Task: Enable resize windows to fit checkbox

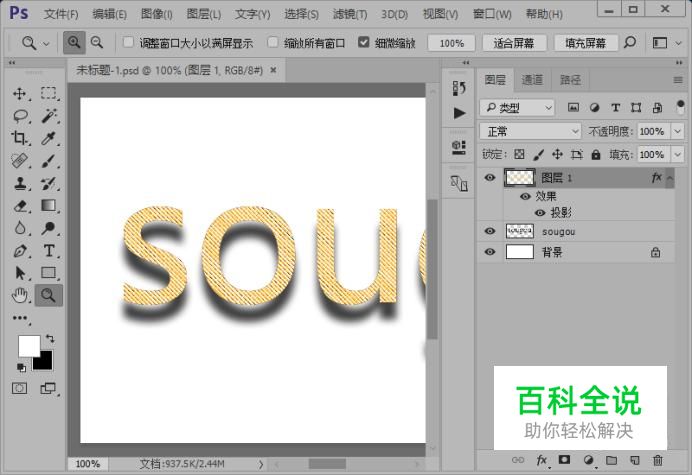Action: point(128,42)
